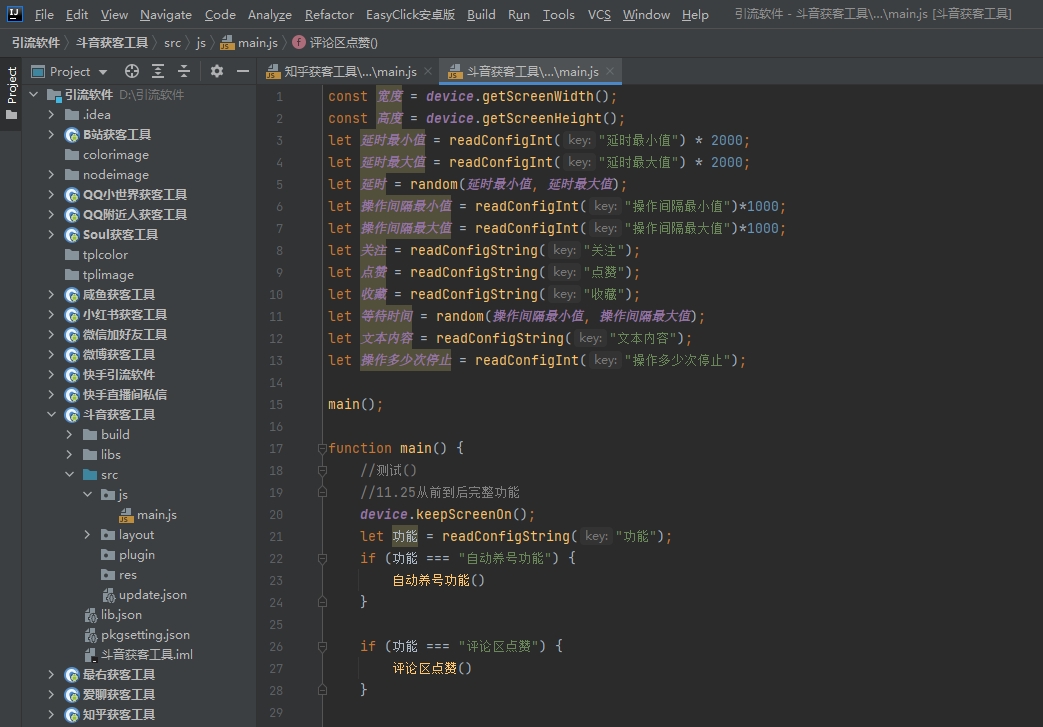Screen dimensions: 1043x727
Task: Click the Collapse All icon in Project panel
Action: coord(184,71)
